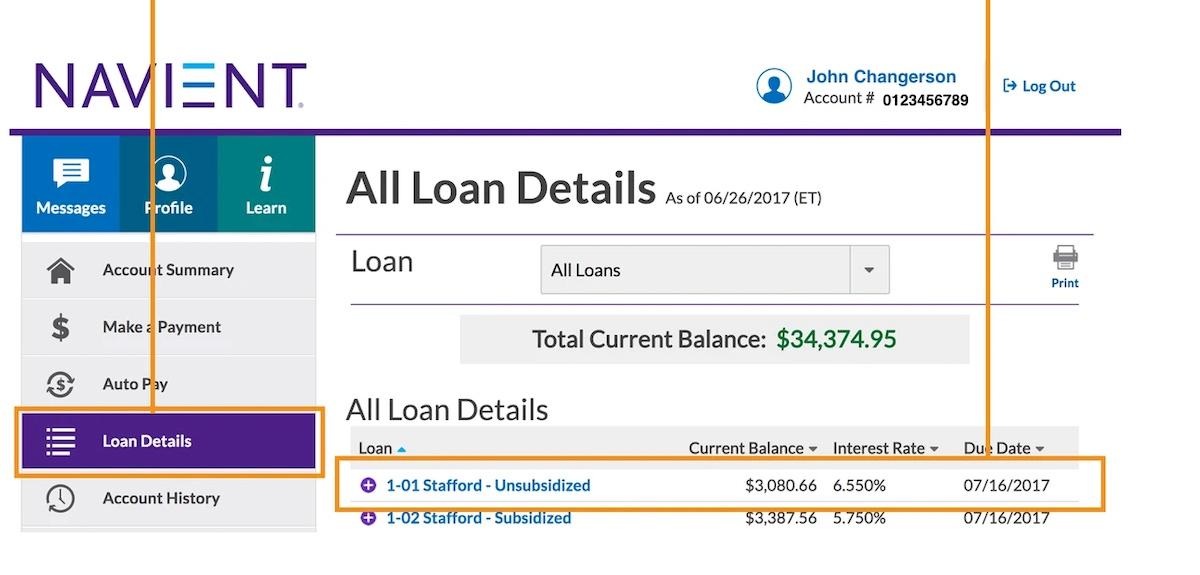
Task: Go to Account Summary in the sidebar
Action: click(168, 270)
